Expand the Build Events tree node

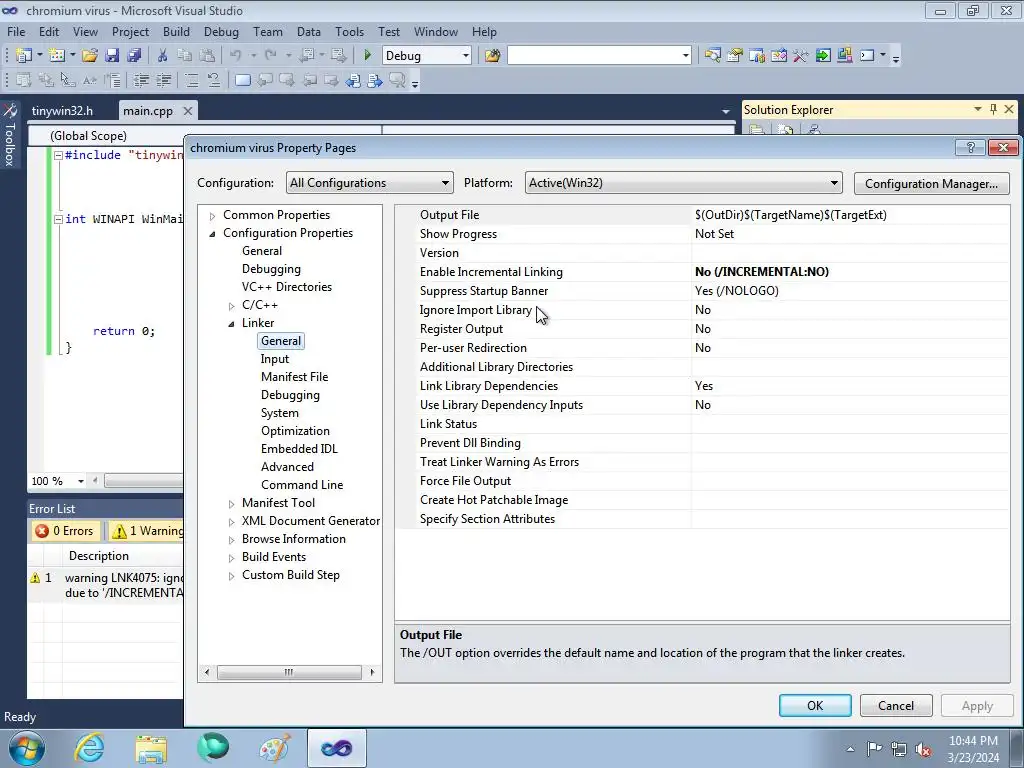(231, 558)
